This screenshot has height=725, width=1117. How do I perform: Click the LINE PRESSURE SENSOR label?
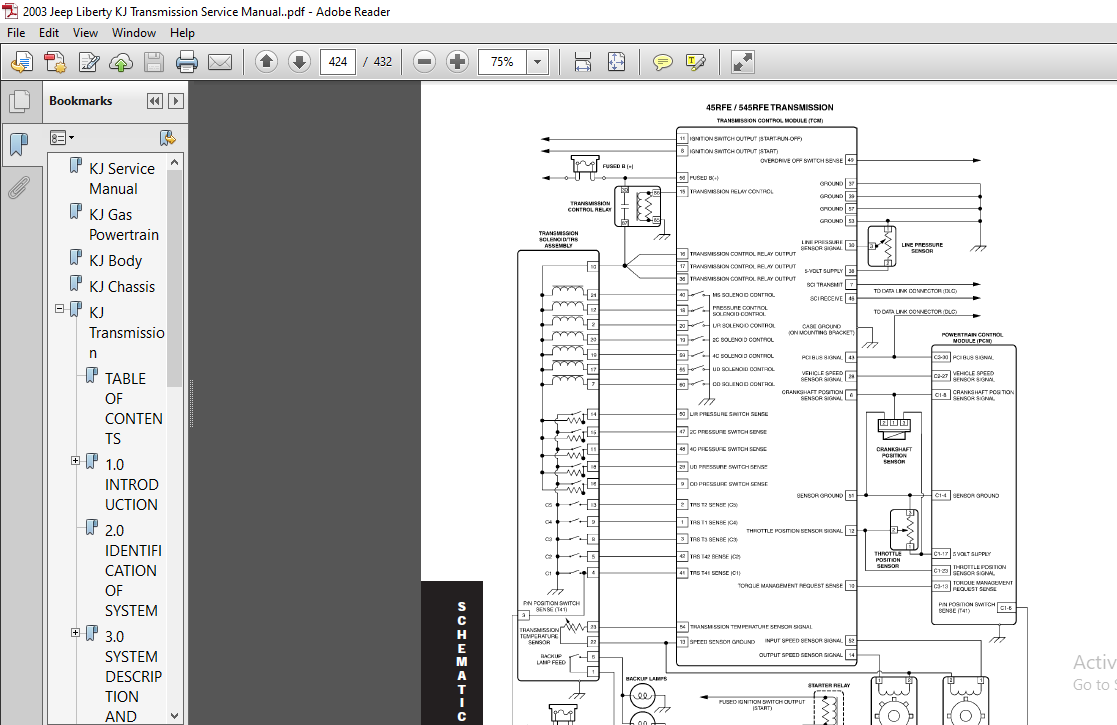(922, 248)
